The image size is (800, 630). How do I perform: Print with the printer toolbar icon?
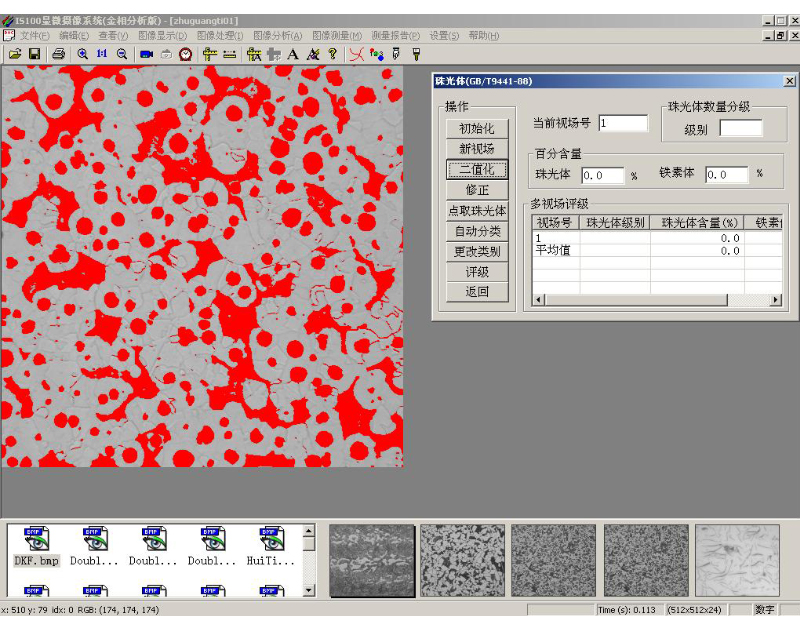[x=58, y=54]
